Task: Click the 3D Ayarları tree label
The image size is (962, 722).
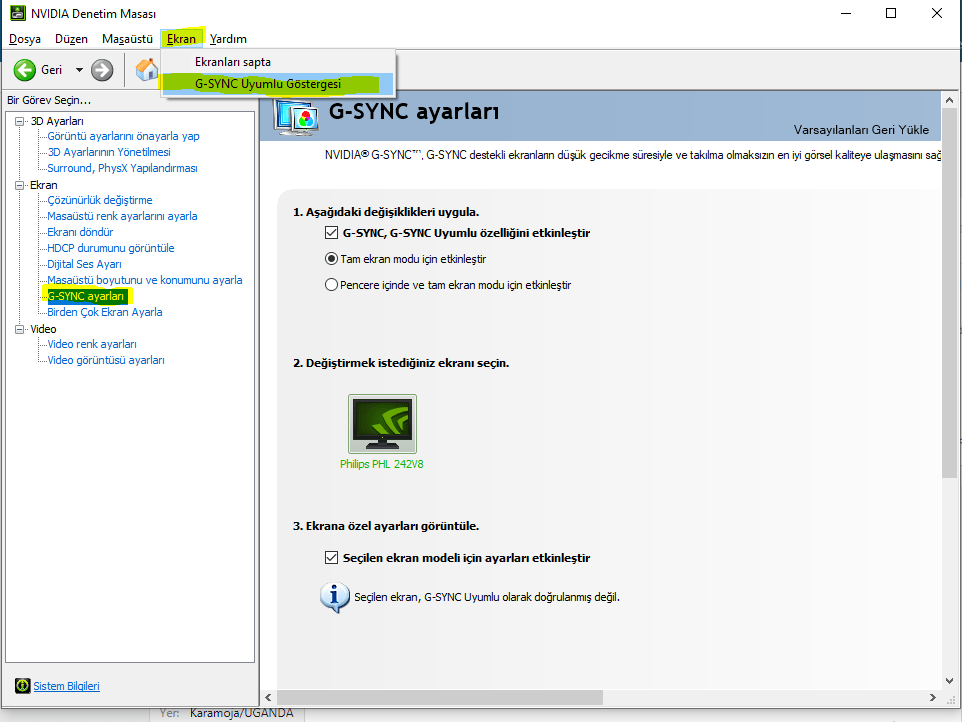Action: (57, 121)
